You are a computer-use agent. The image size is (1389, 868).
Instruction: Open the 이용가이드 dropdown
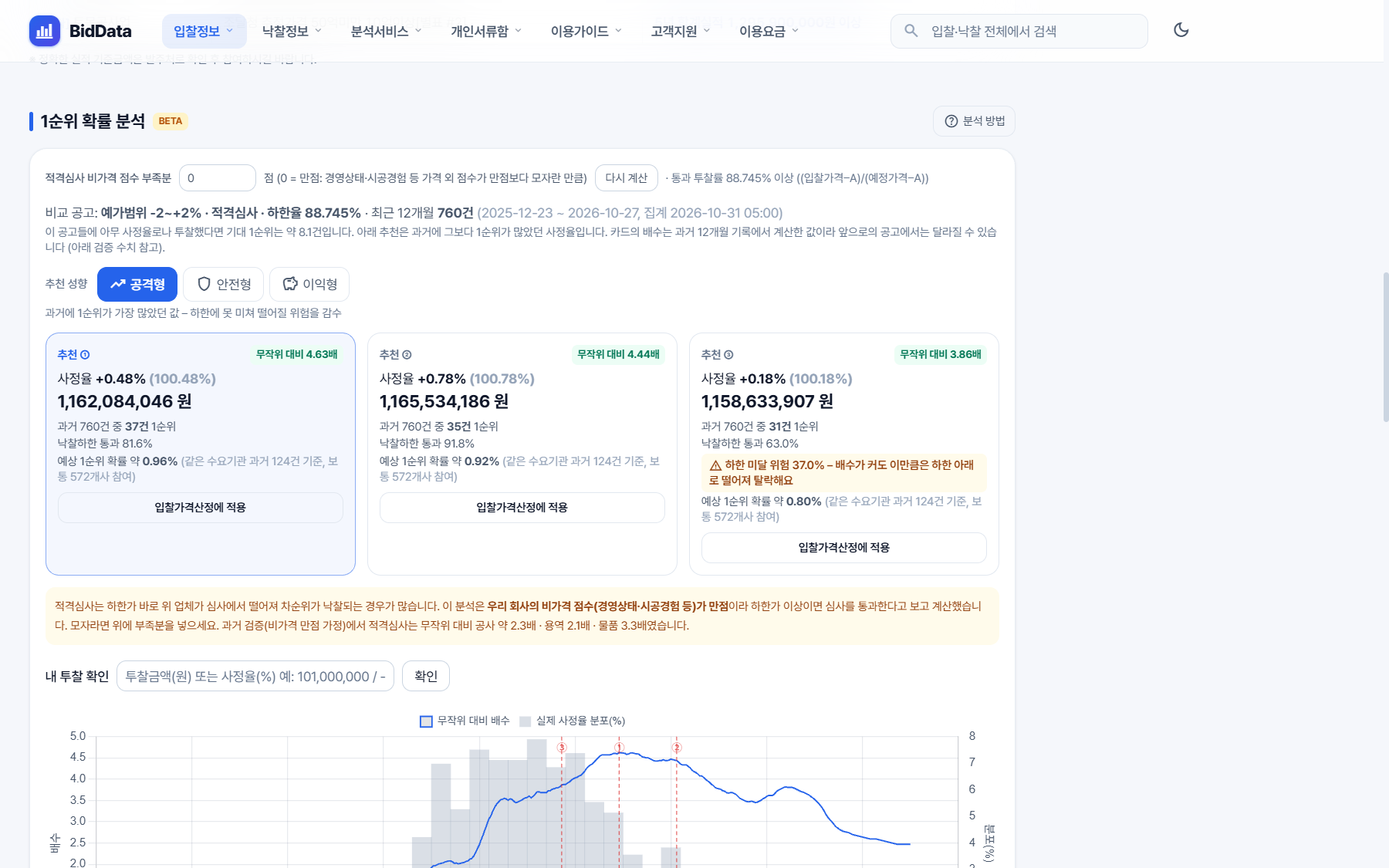point(586,31)
